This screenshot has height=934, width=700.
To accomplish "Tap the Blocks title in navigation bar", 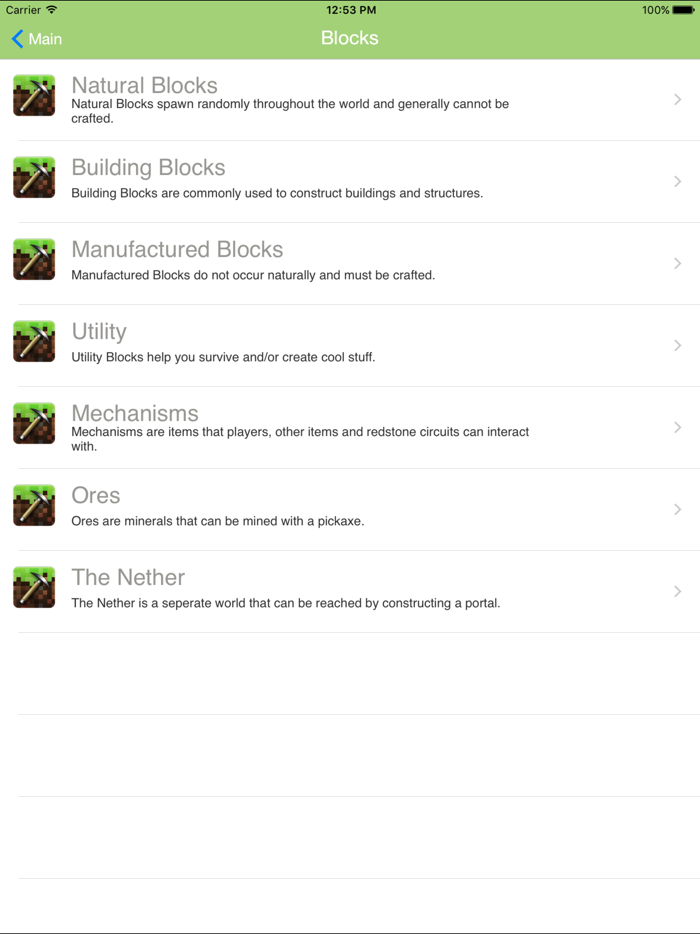I will point(350,38).
